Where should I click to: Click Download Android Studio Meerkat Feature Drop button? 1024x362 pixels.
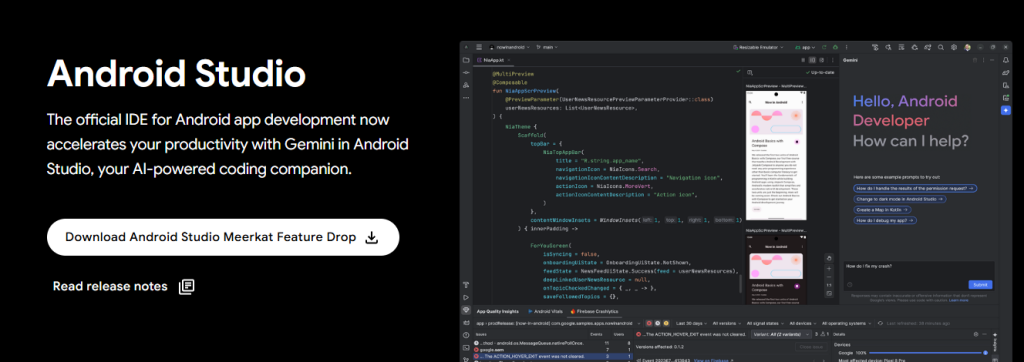click(223, 237)
